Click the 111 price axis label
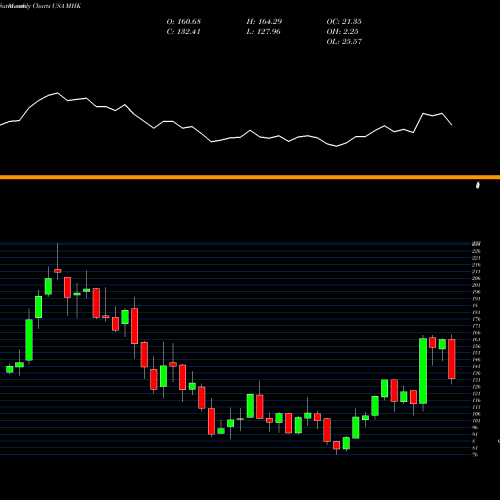The width and height of the screenshot is (500, 500). 476,407
